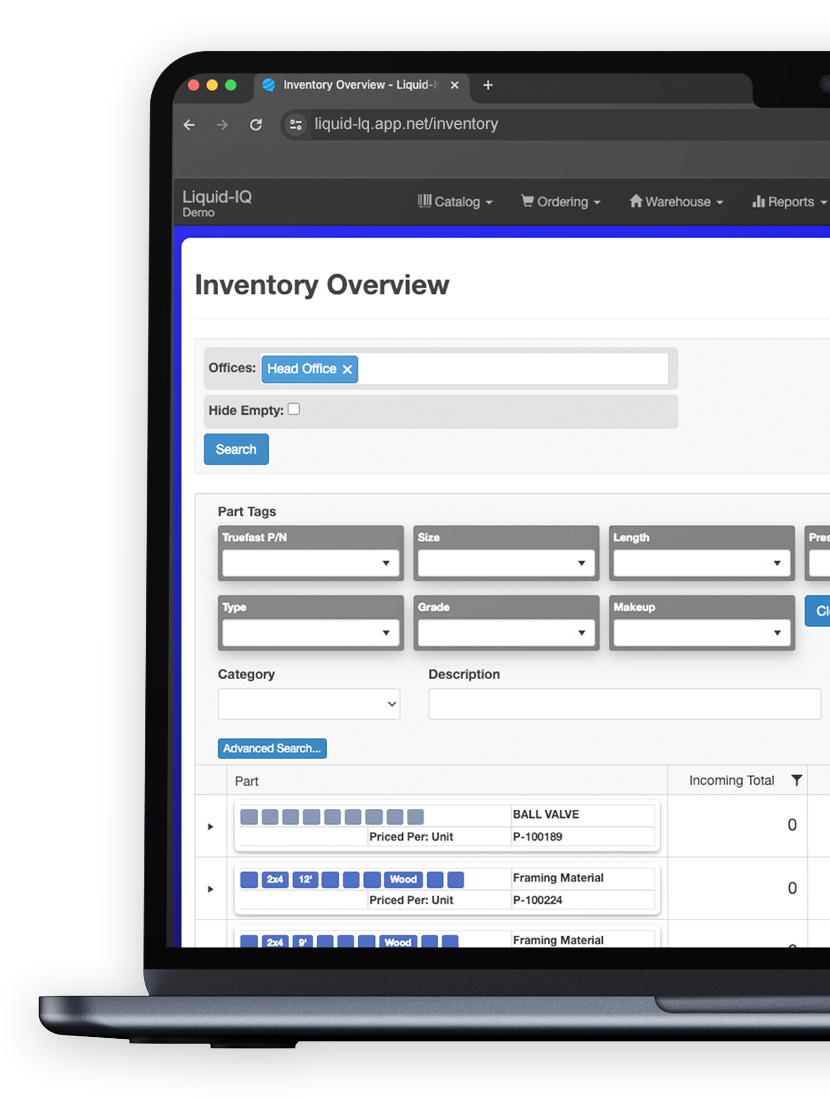The height and width of the screenshot is (1100, 830).
Task: Click the filter funnel on Incoming Total column
Action: tap(795, 781)
